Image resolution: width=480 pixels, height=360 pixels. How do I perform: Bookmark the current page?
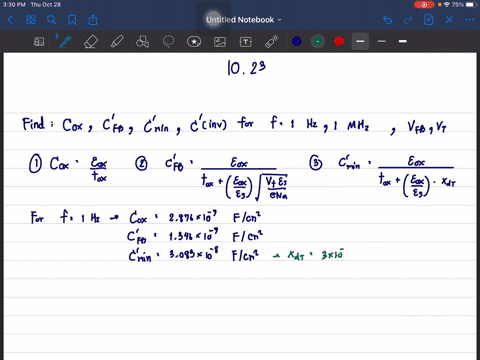[x=72, y=20]
